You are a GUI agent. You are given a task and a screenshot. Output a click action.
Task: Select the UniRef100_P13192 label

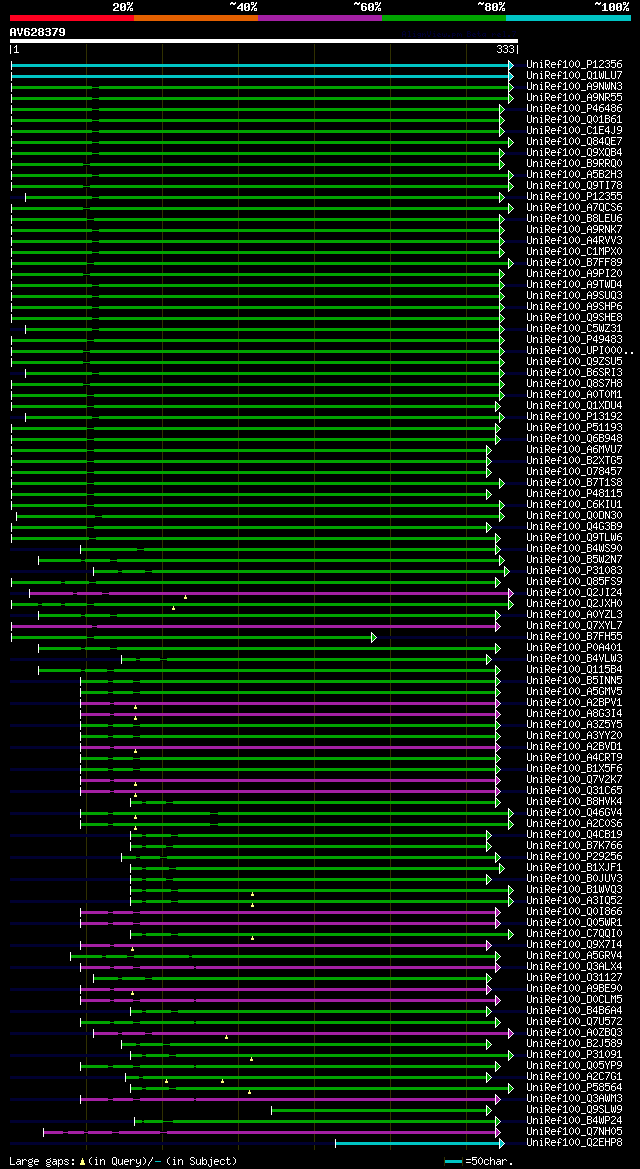[574, 417]
